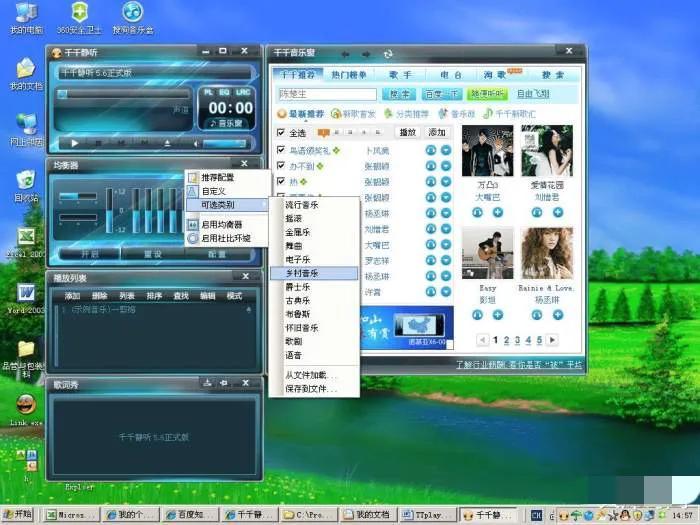700x525 pixels.
Task: Click the 搜索 button next to search box
Action: coord(400,94)
